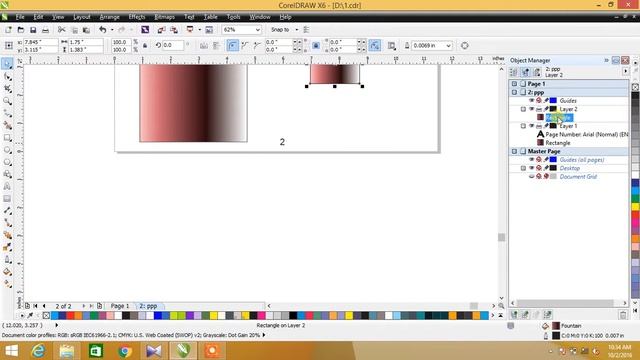640x360 pixels.
Task: Click the Print icon
Action: pyautogui.click(x=45, y=30)
